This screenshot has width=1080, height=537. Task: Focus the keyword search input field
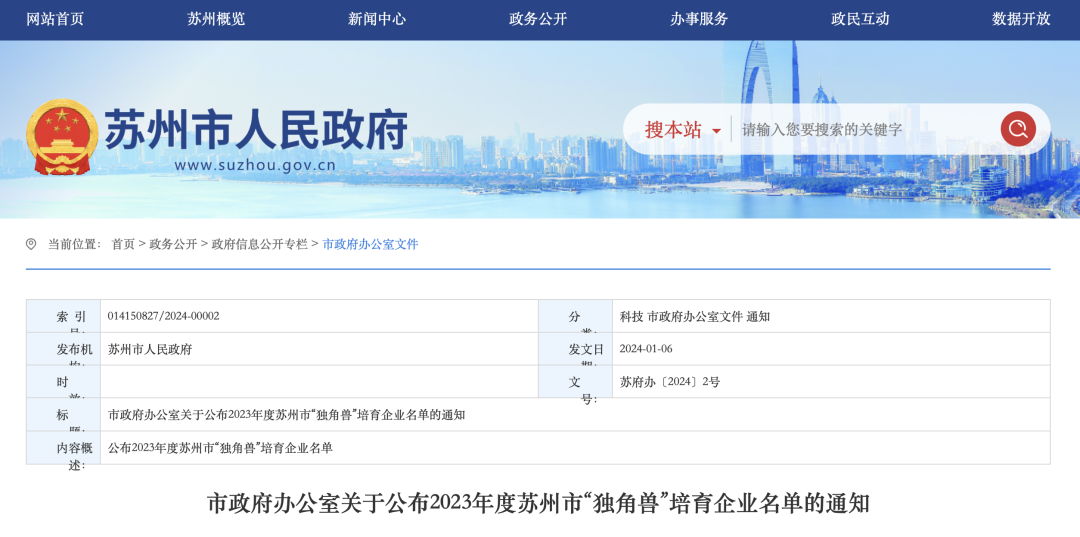pos(865,130)
